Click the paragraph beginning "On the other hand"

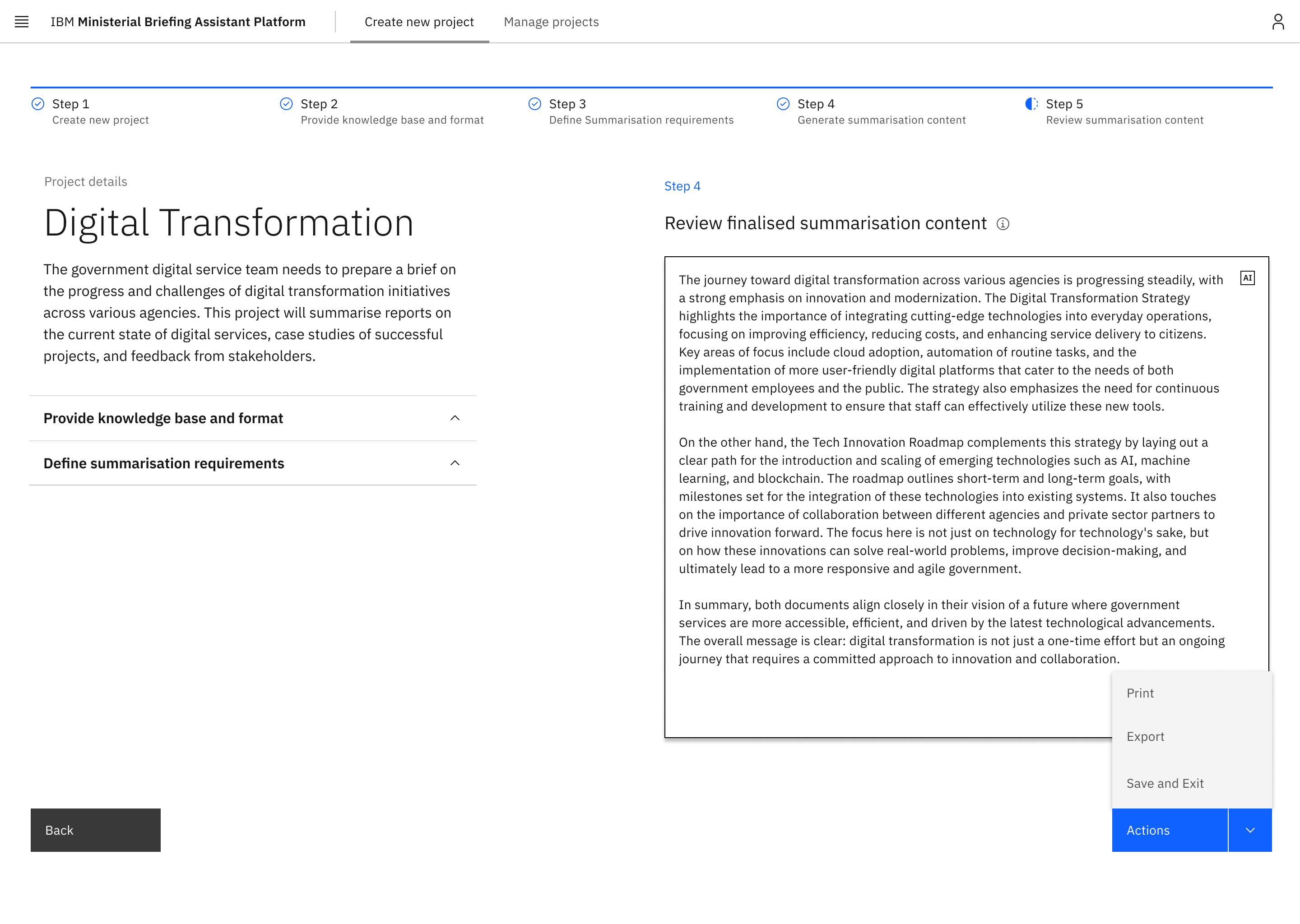(x=947, y=505)
